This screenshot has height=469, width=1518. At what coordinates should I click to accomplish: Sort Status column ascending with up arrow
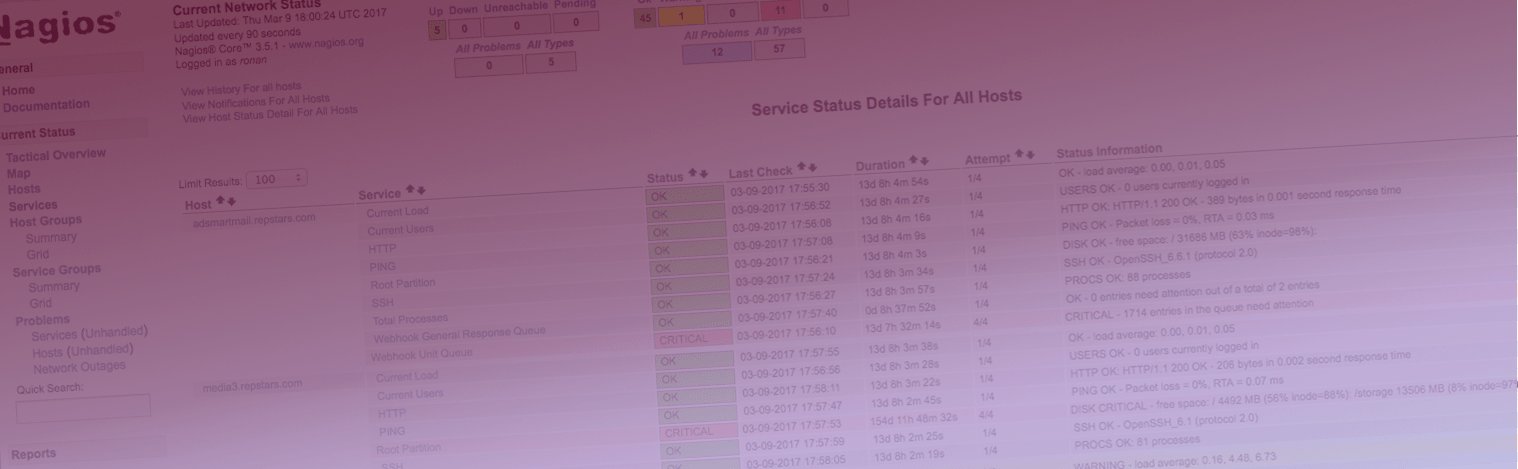(x=693, y=175)
